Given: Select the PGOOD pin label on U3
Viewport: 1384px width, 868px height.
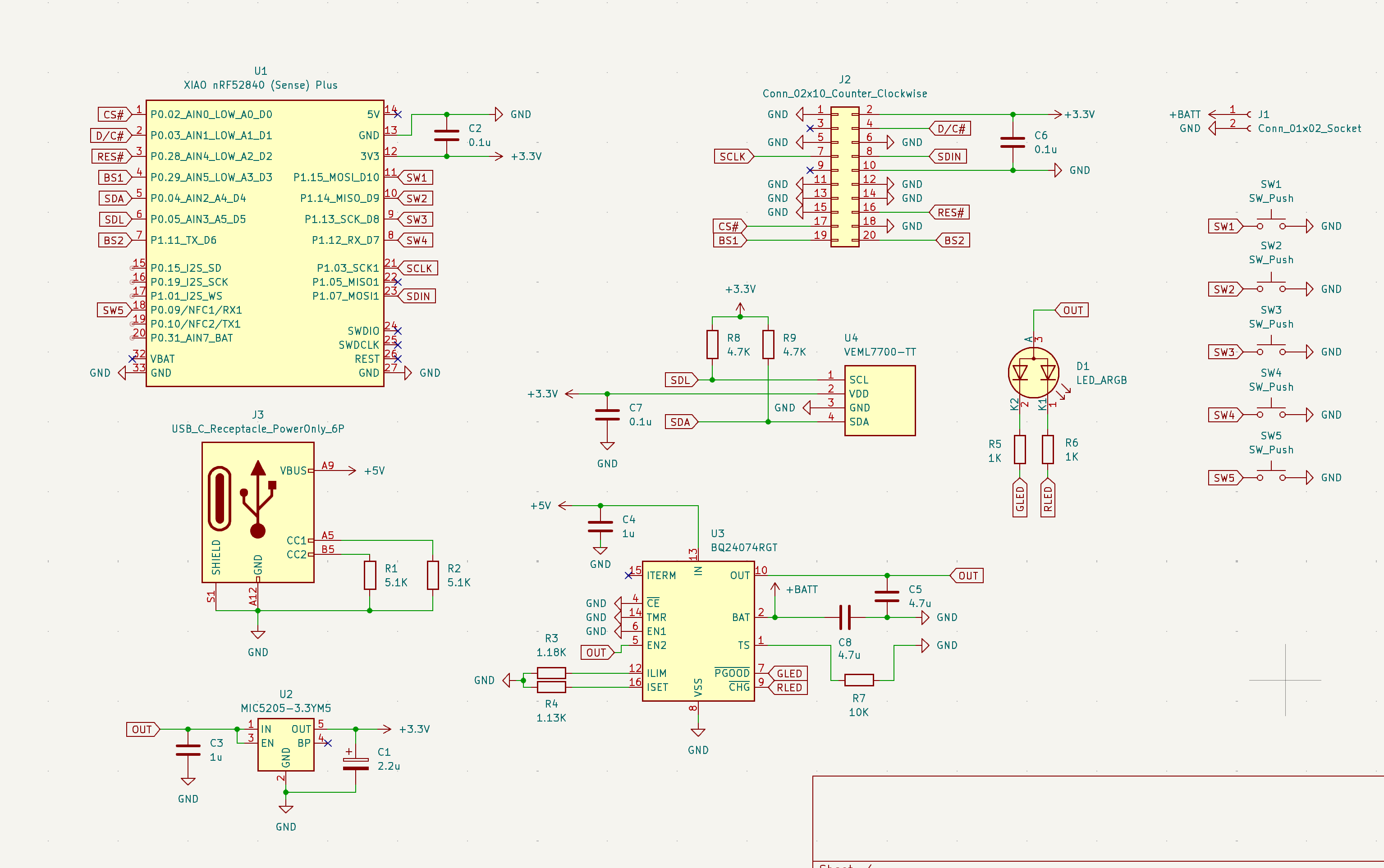Looking at the screenshot, I should click(732, 673).
